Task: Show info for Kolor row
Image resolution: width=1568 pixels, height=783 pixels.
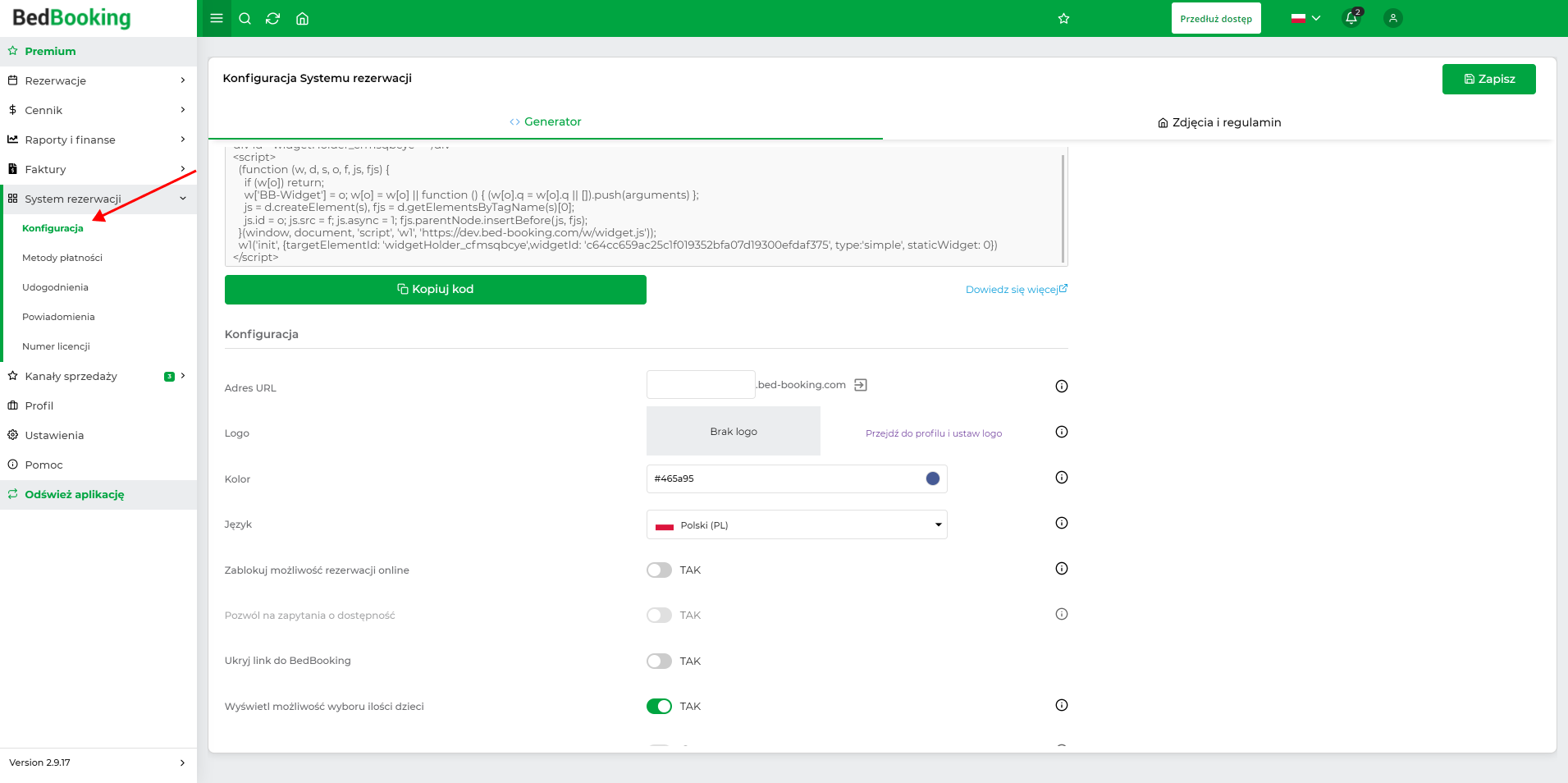Action: [x=1062, y=478]
